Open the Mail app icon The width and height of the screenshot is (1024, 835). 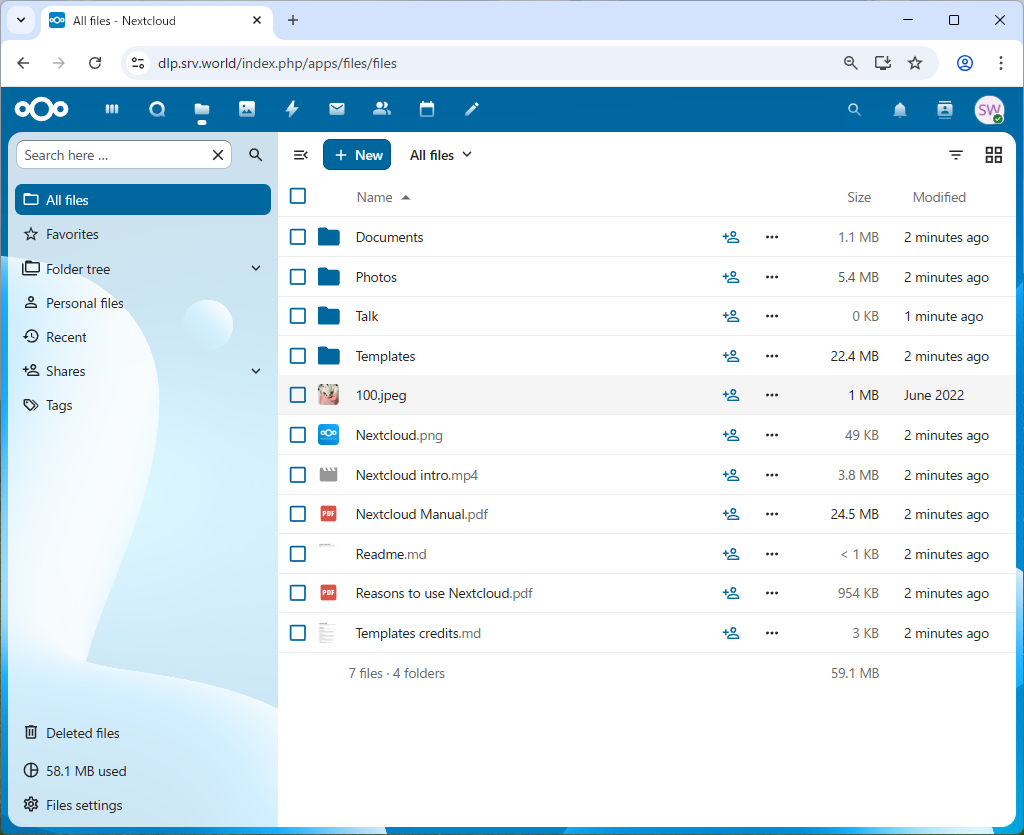(337, 109)
